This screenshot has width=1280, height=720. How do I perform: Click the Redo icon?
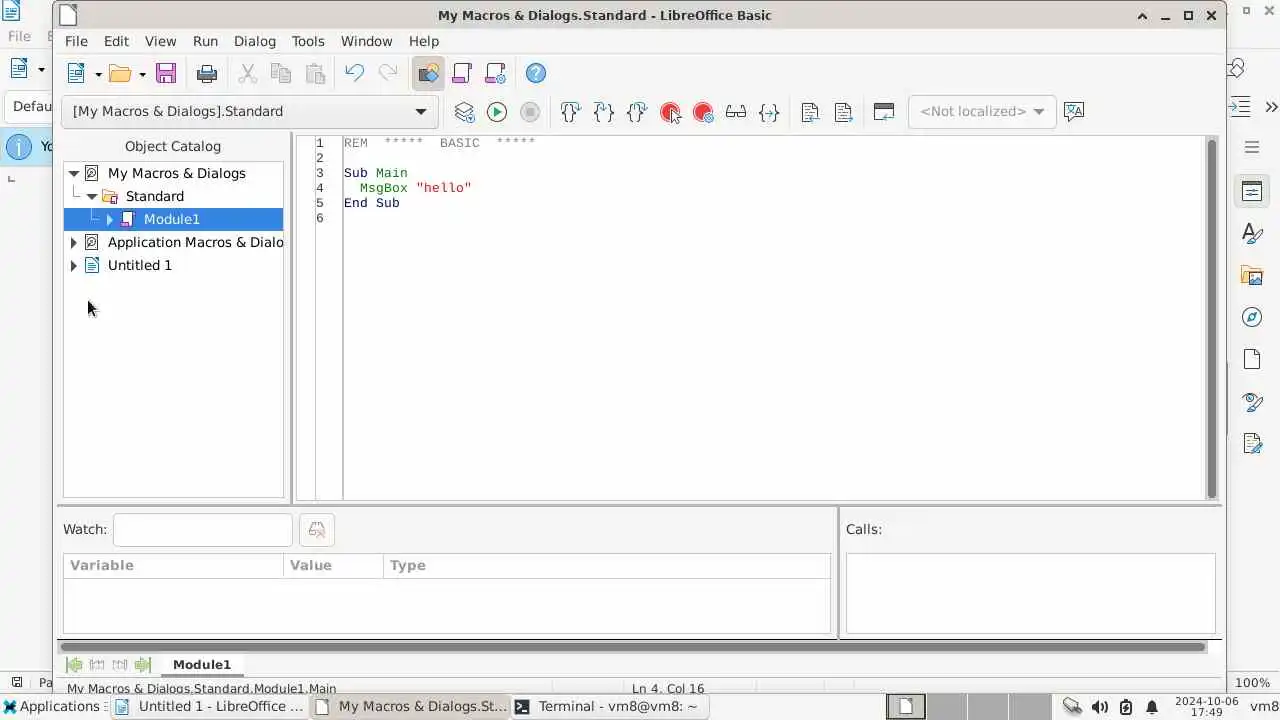(388, 73)
